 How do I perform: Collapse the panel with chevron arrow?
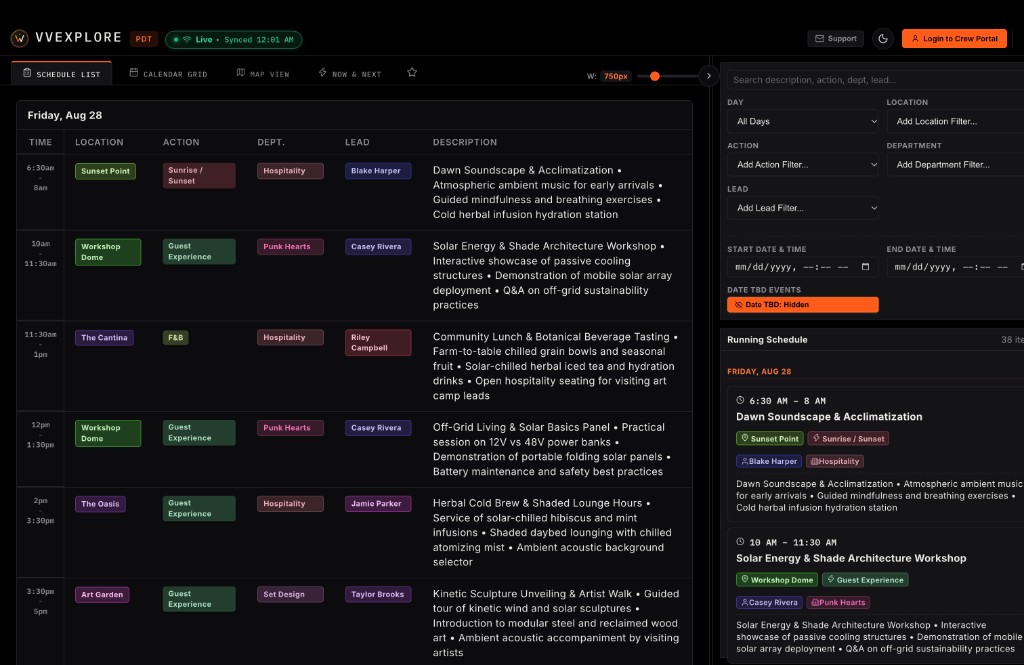tap(709, 76)
